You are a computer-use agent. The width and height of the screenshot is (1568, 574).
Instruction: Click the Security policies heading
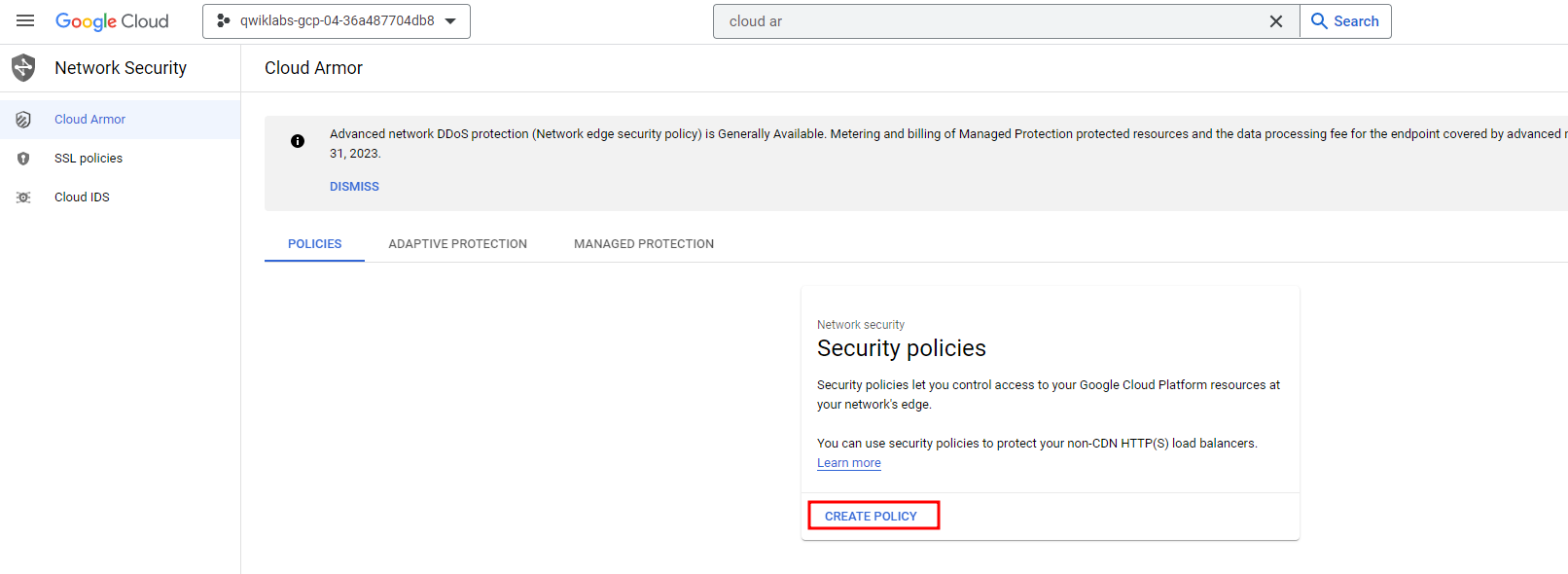click(x=902, y=348)
